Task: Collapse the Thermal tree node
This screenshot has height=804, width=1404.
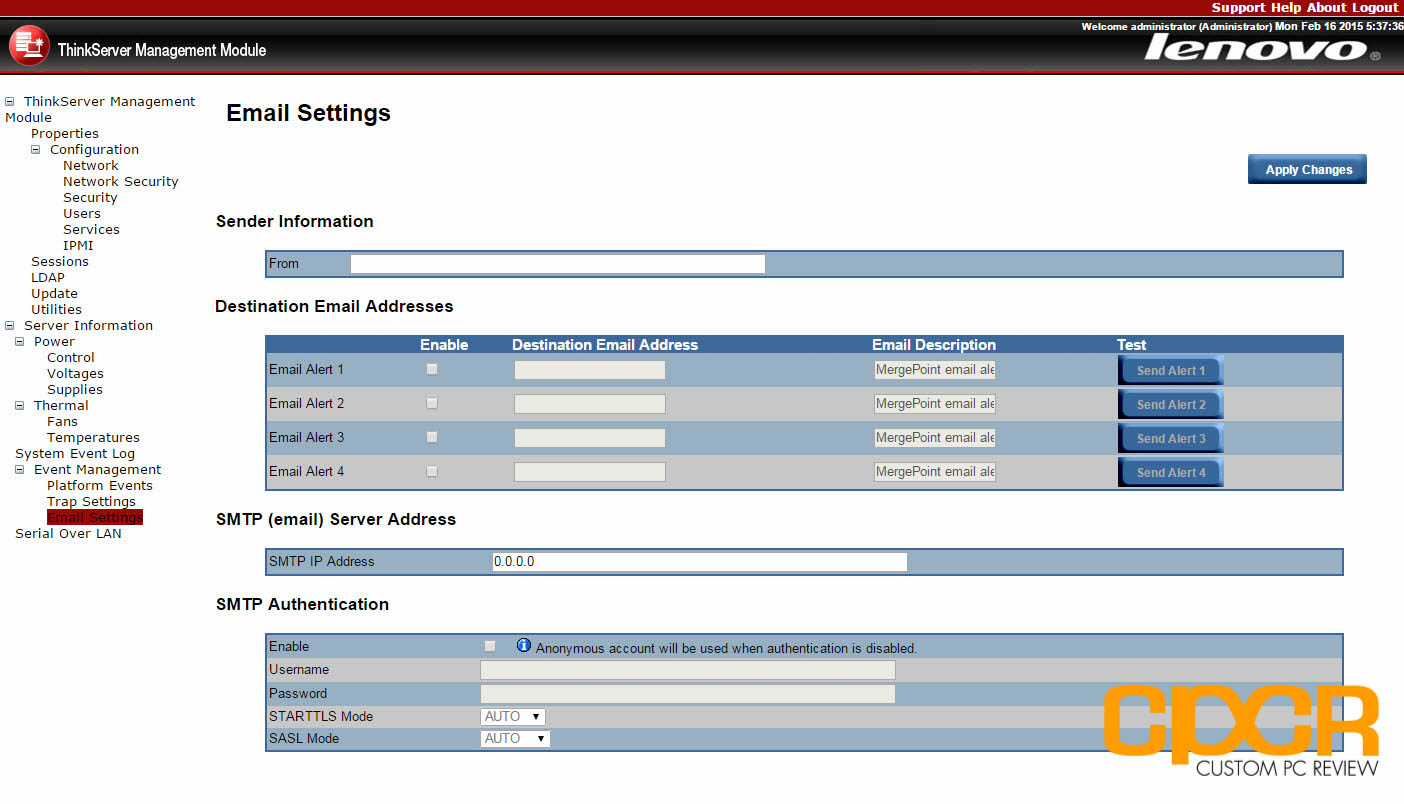Action: (x=20, y=405)
